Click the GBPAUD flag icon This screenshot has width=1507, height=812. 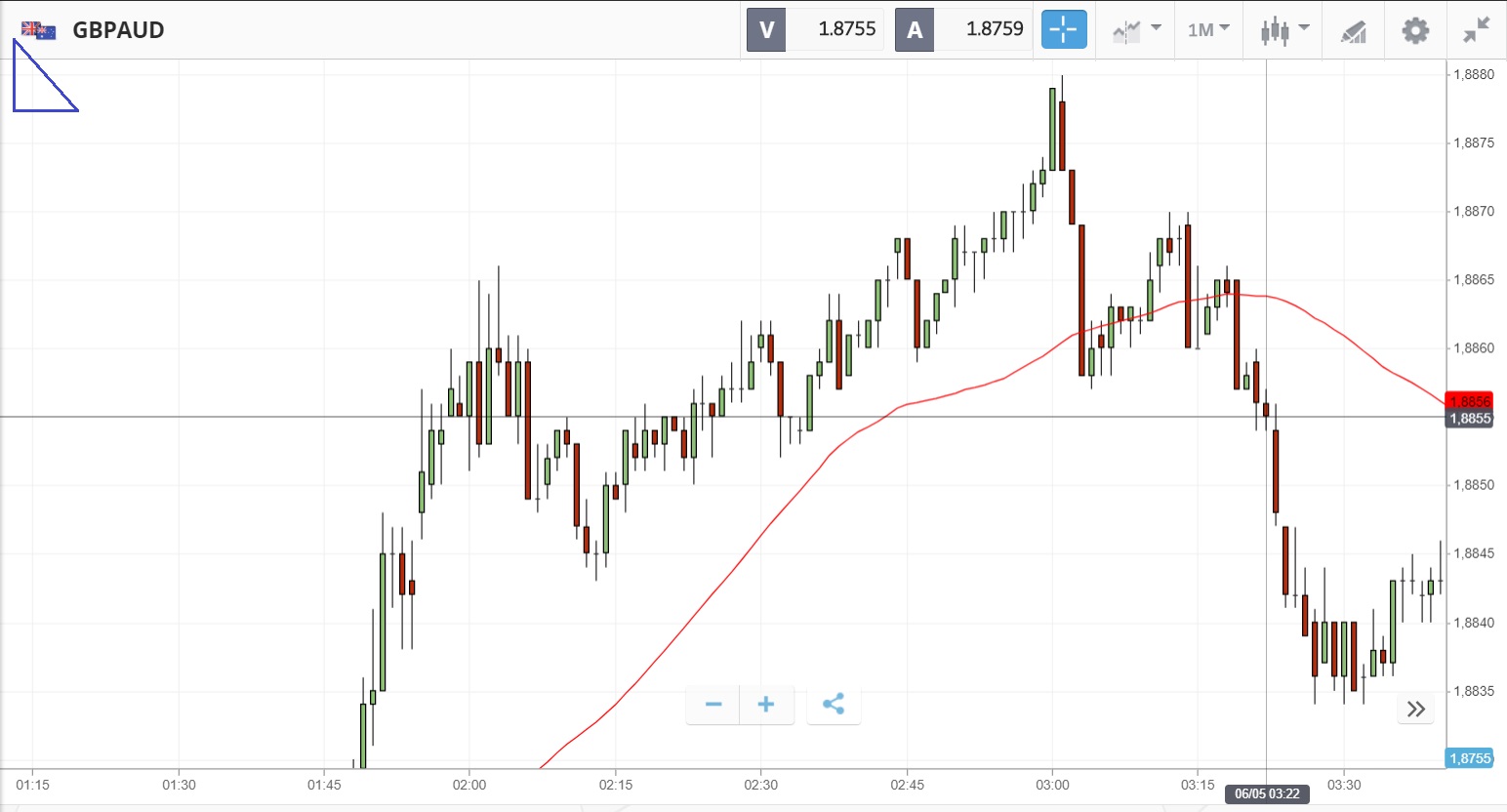(39, 30)
